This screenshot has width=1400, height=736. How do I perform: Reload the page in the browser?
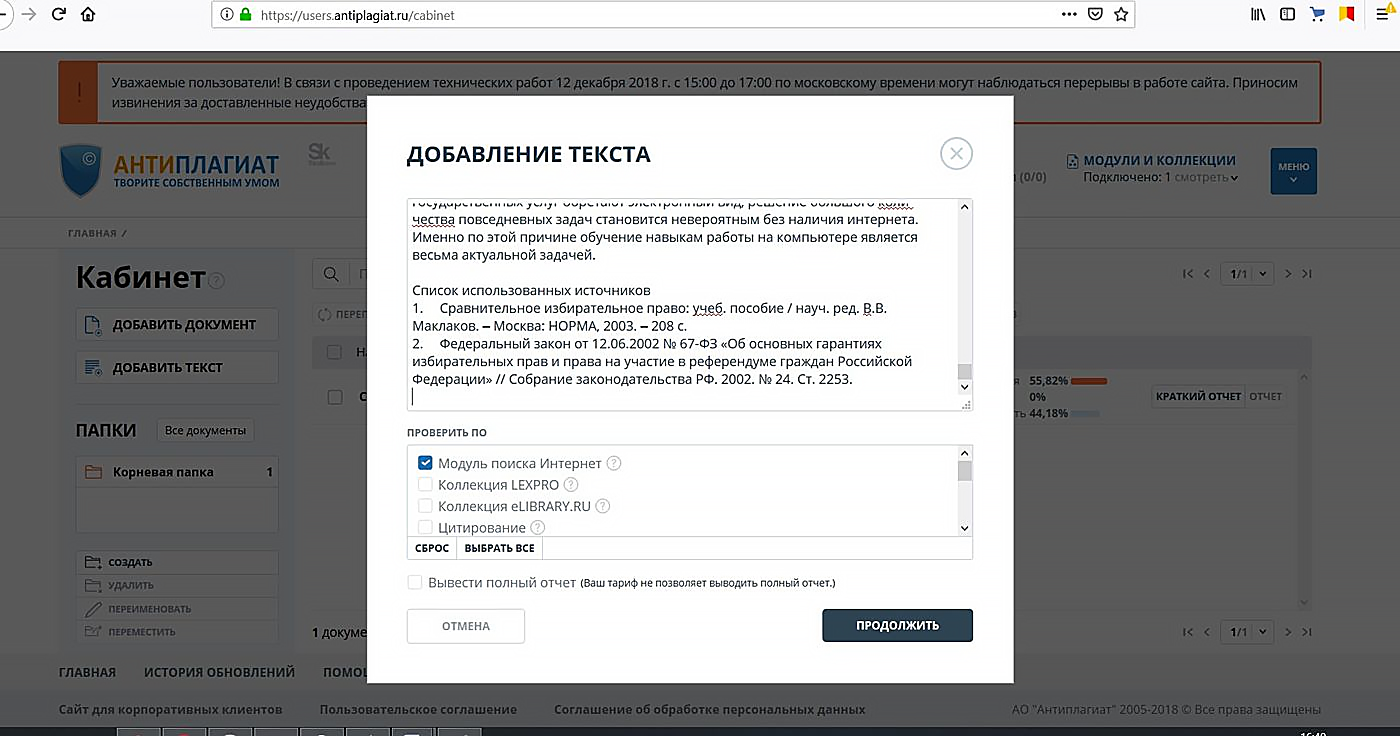point(58,15)
